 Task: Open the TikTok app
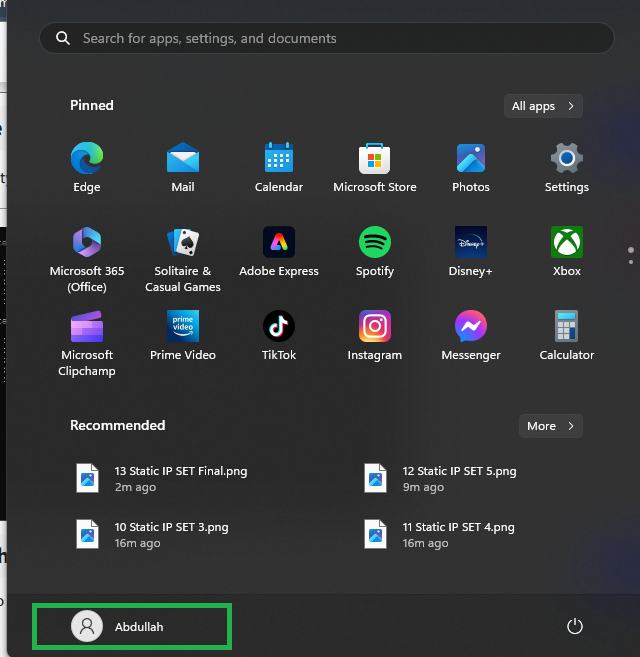coord(279,335)
